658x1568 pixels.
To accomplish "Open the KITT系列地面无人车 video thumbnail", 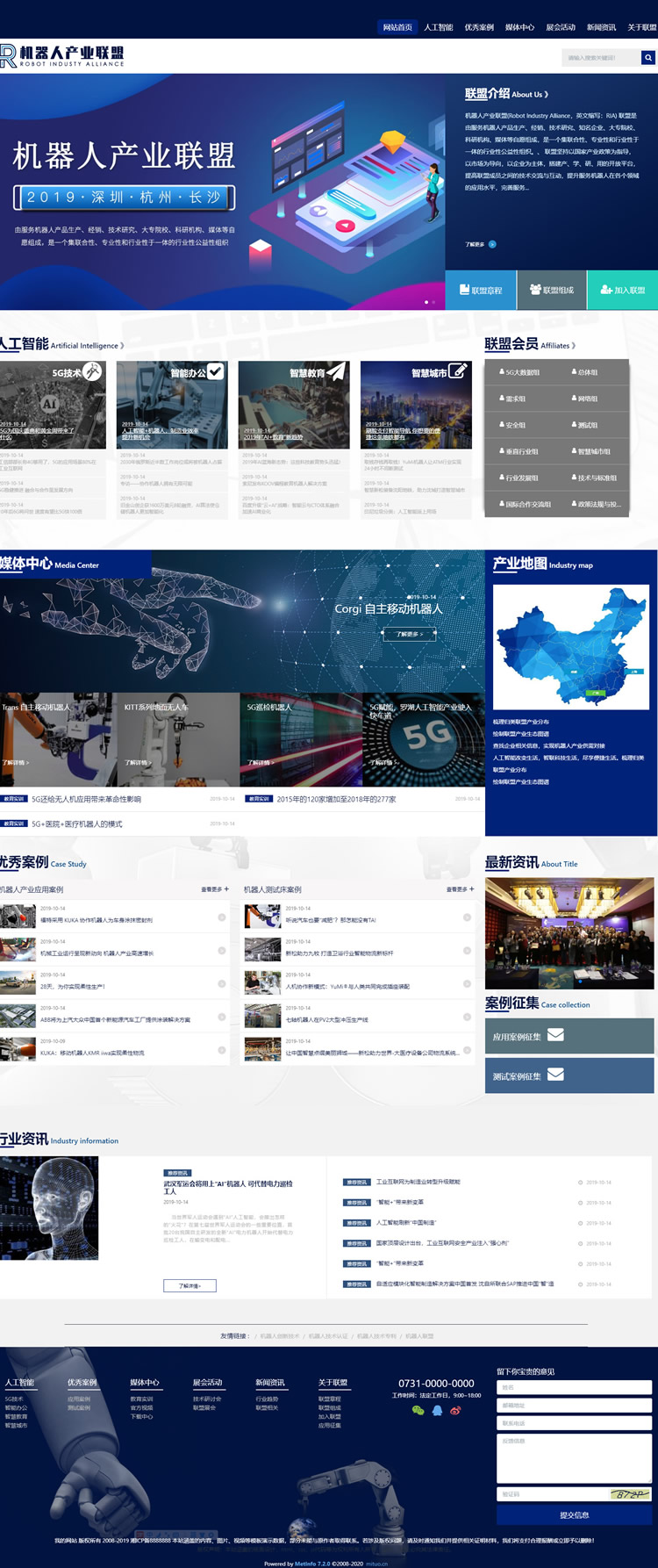I will click(178, 739).
